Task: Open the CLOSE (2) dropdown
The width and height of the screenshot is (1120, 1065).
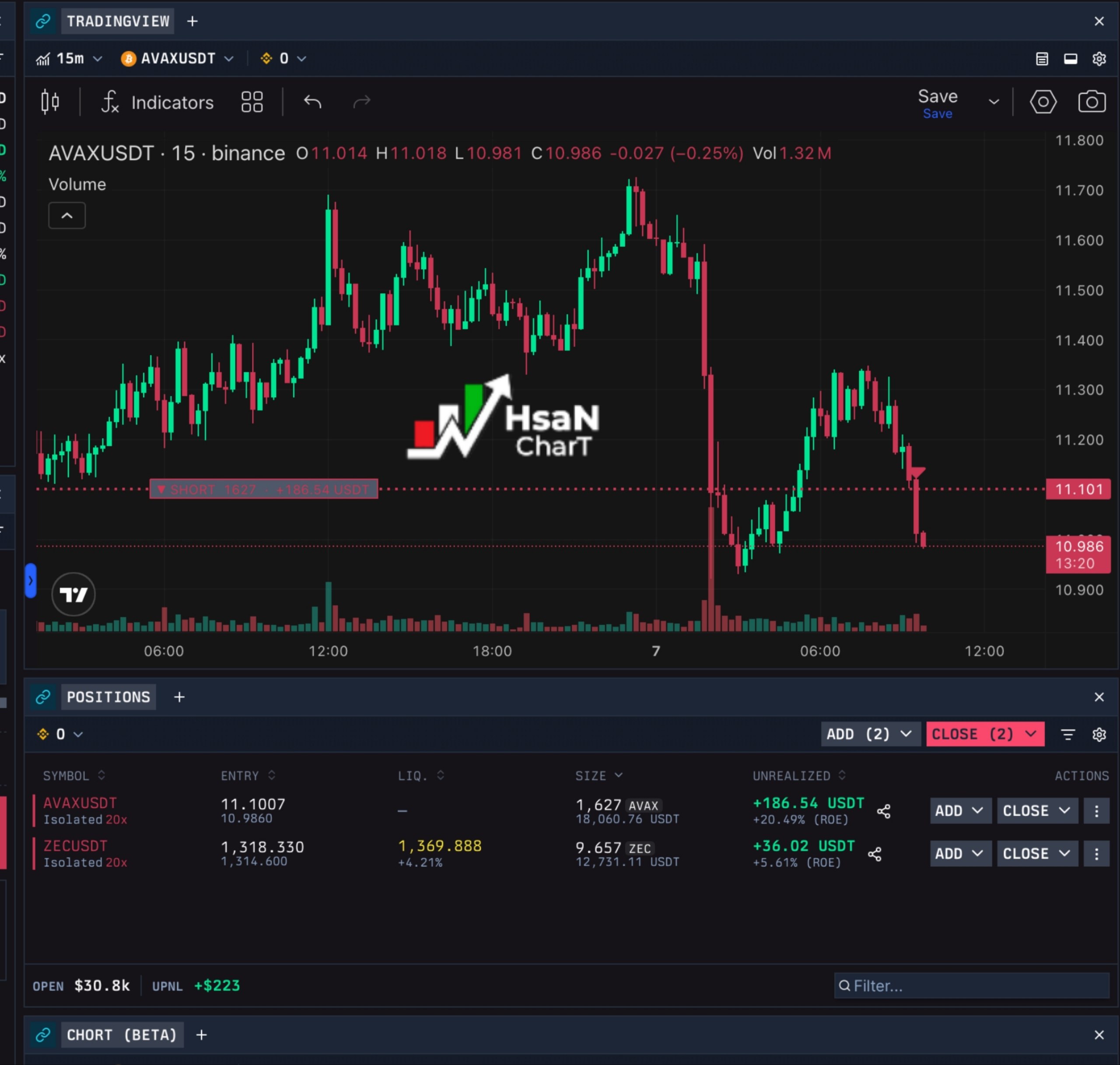Action: click(985, 735)
